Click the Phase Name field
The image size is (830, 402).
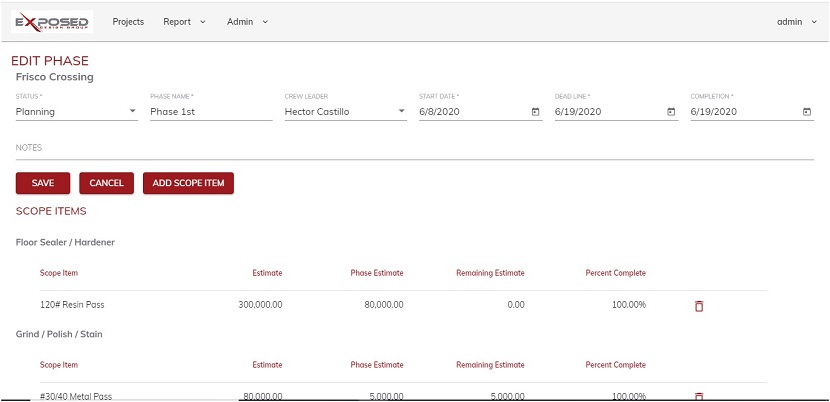(x=211, y=112)
